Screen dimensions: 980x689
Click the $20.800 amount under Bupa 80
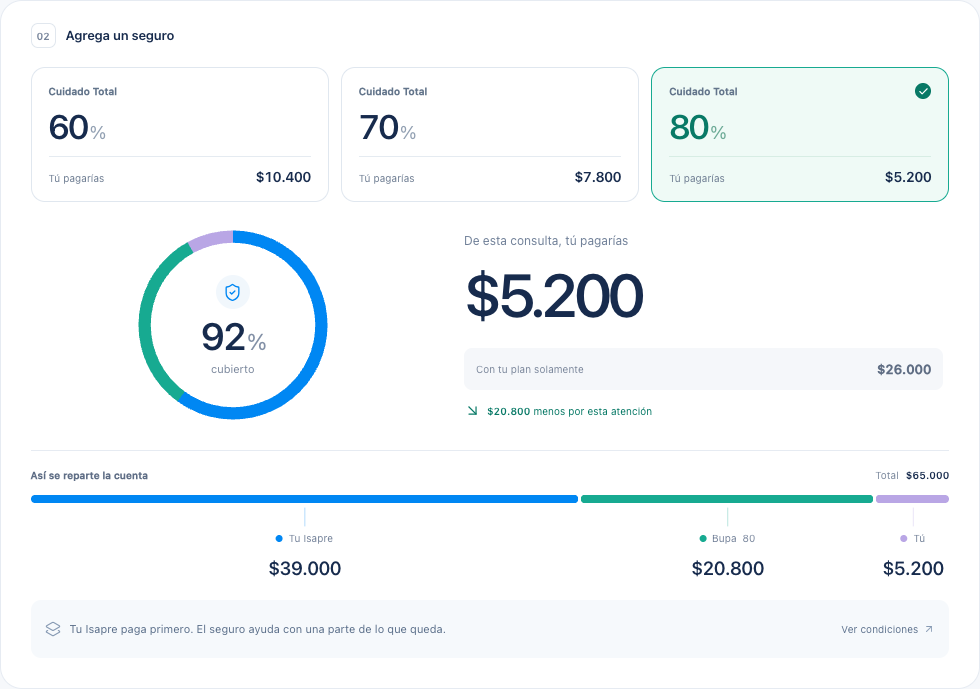click(x=728, y=568)
